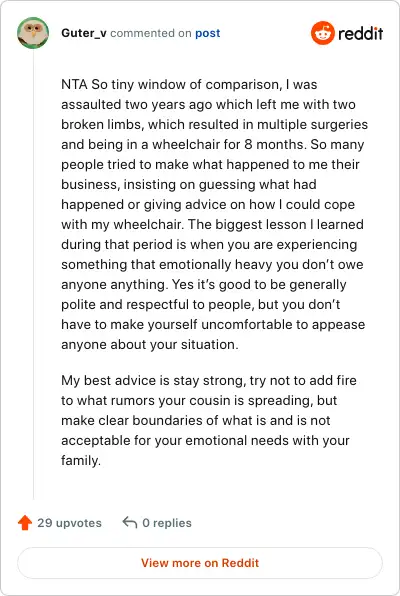Viewport: 400px width, 596px height.
Task: Click the final word "family."
Action: pos(81,461)
